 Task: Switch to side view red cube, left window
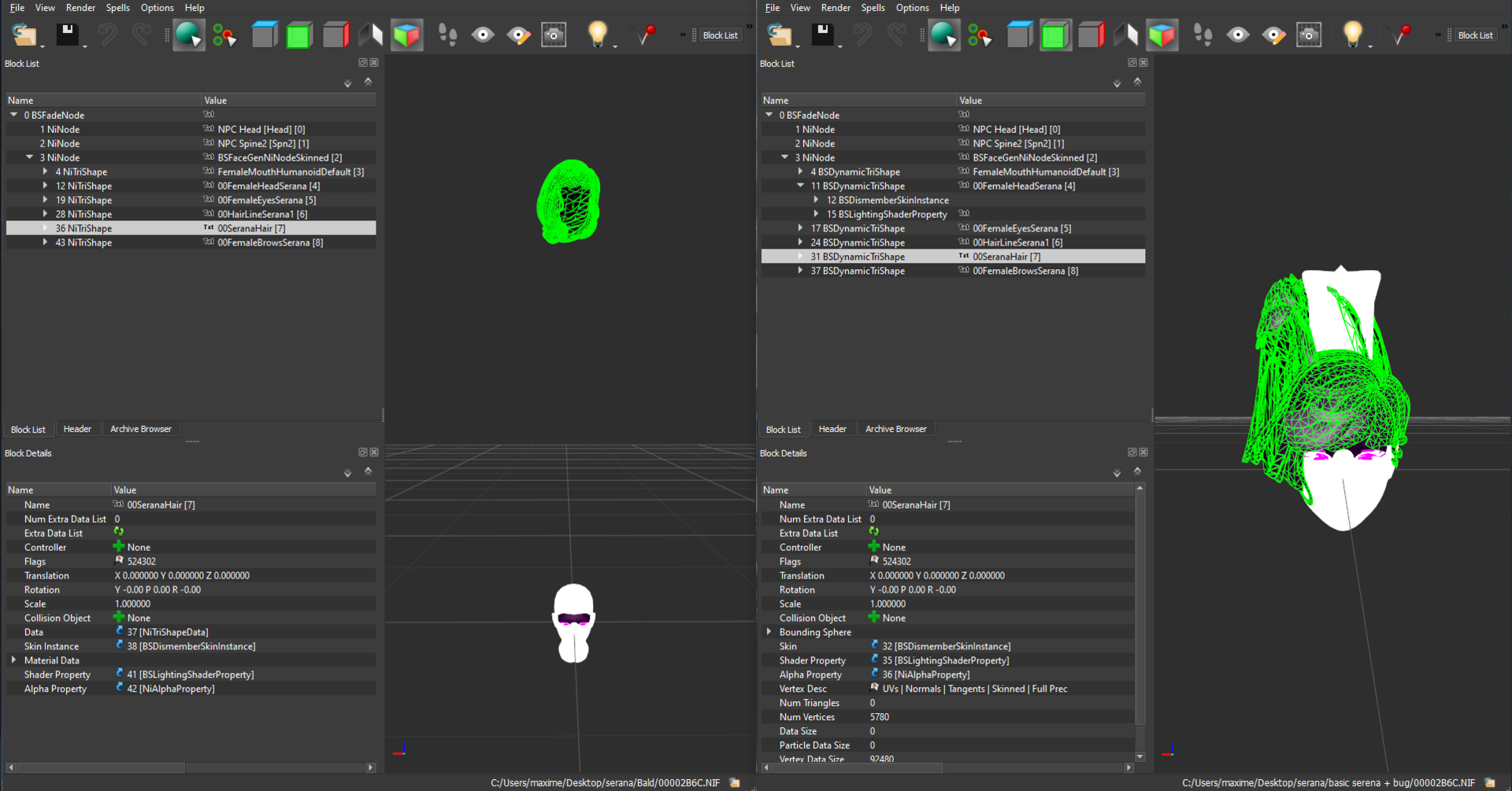click(335, 35)
